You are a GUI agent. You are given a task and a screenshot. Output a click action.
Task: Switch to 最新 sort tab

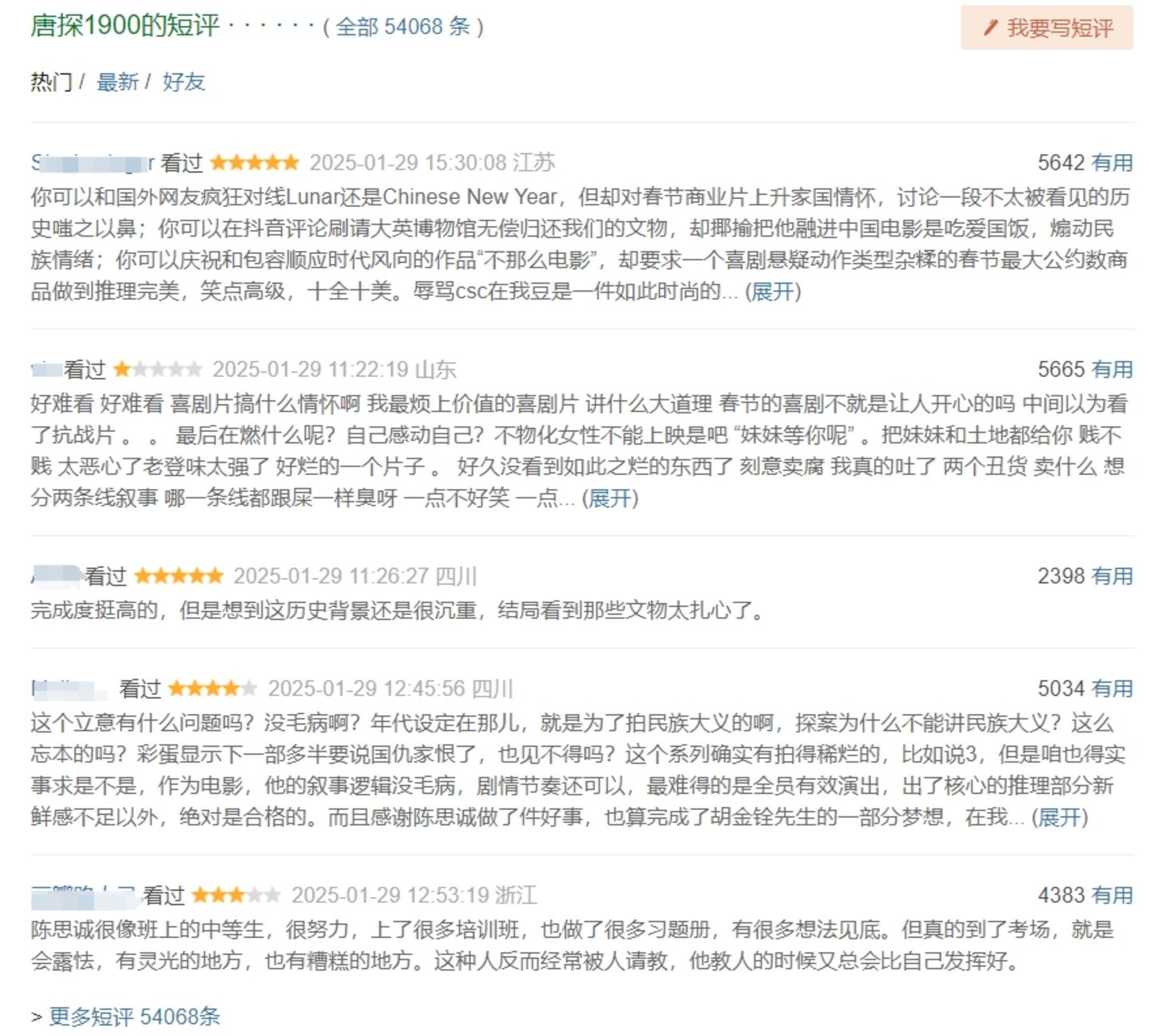point(117,81)
